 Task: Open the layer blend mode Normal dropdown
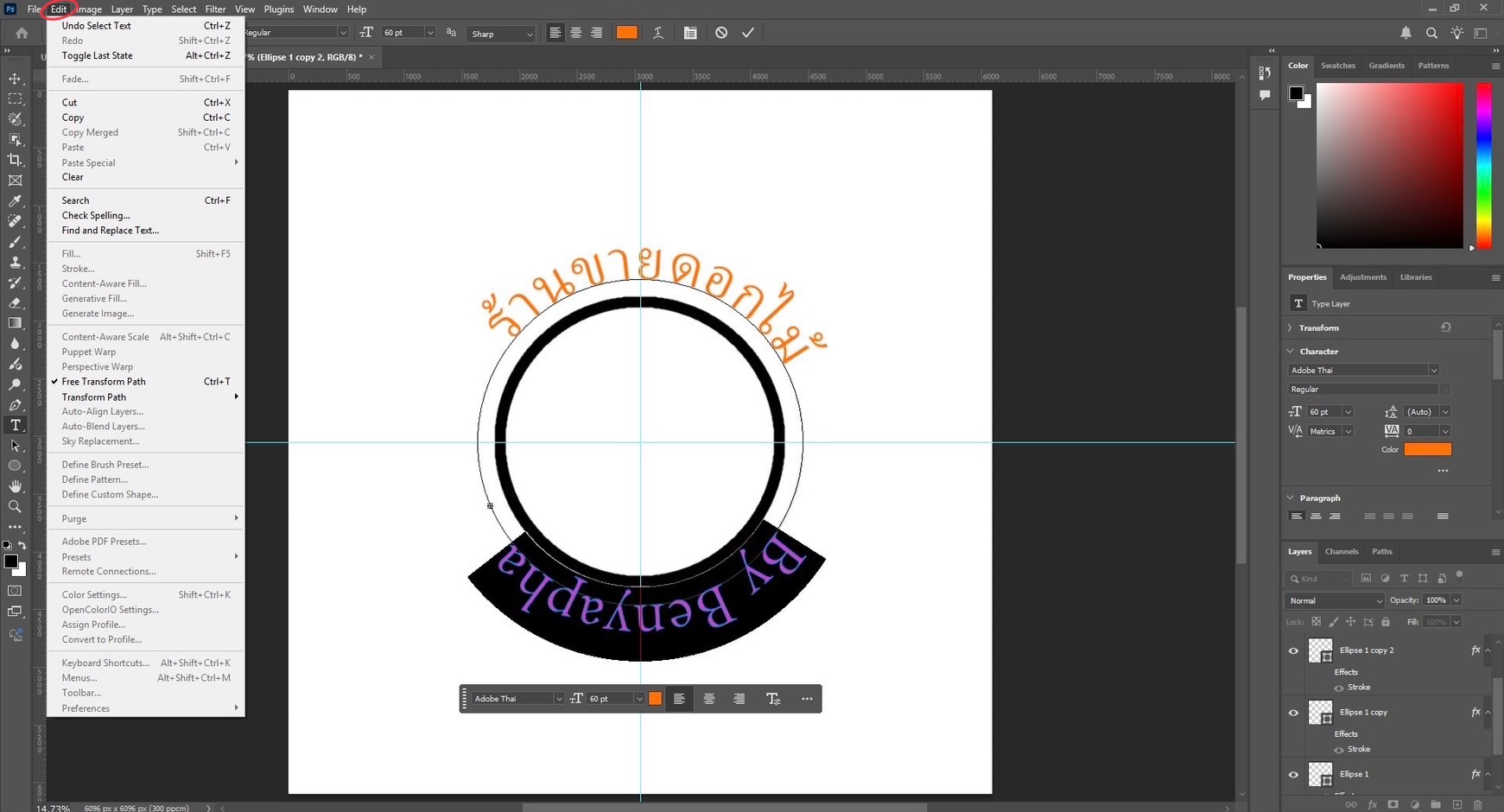[1333, 600]
